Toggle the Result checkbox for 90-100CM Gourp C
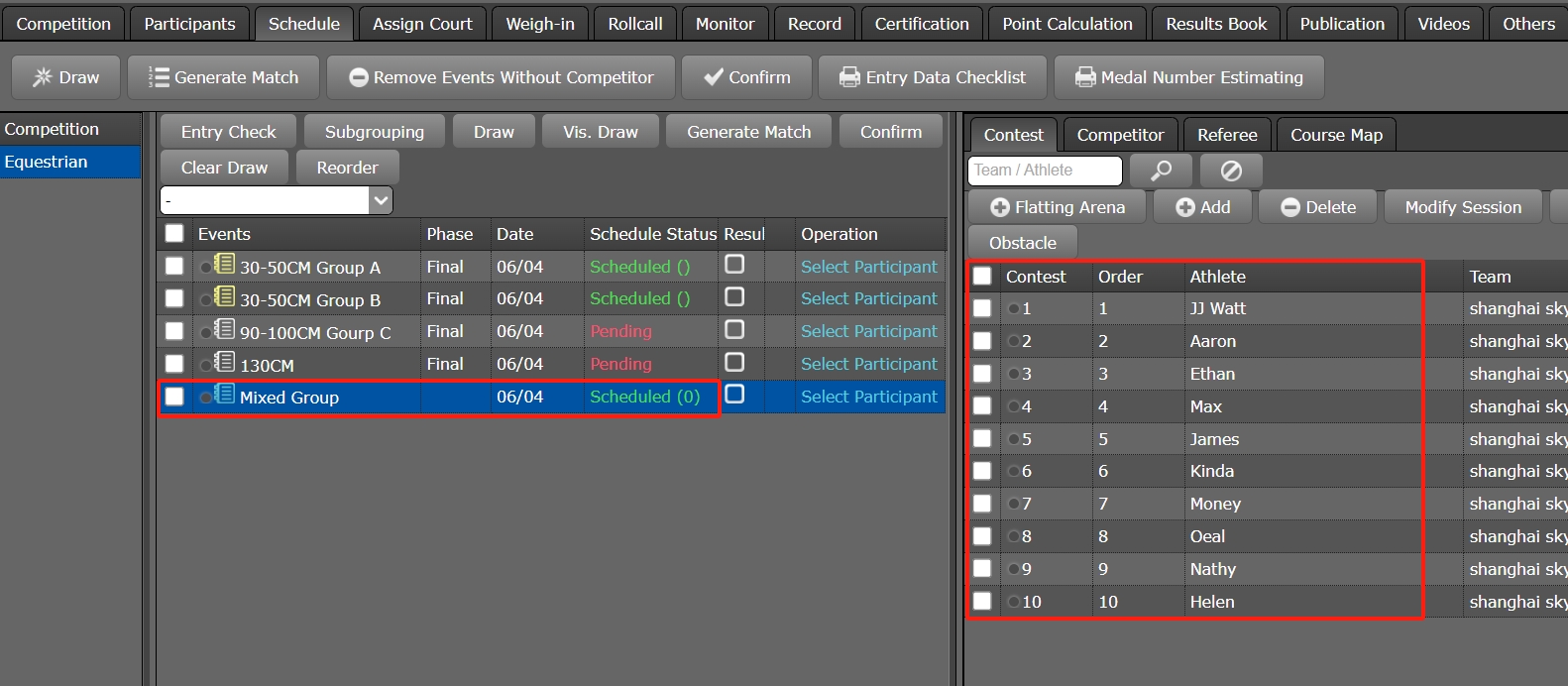 pyautogui.click(x=734, y=329)
